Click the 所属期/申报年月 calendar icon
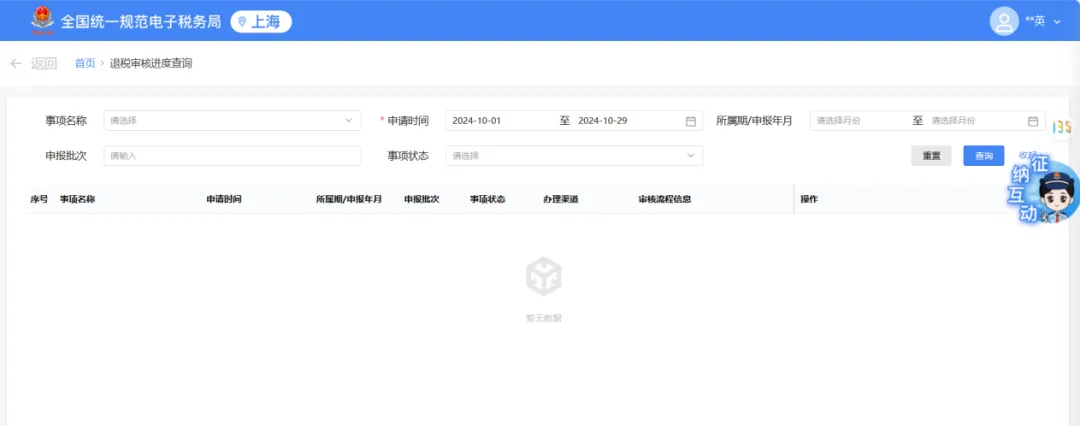Screen dimensions: 1080x426 point(1033,121)
